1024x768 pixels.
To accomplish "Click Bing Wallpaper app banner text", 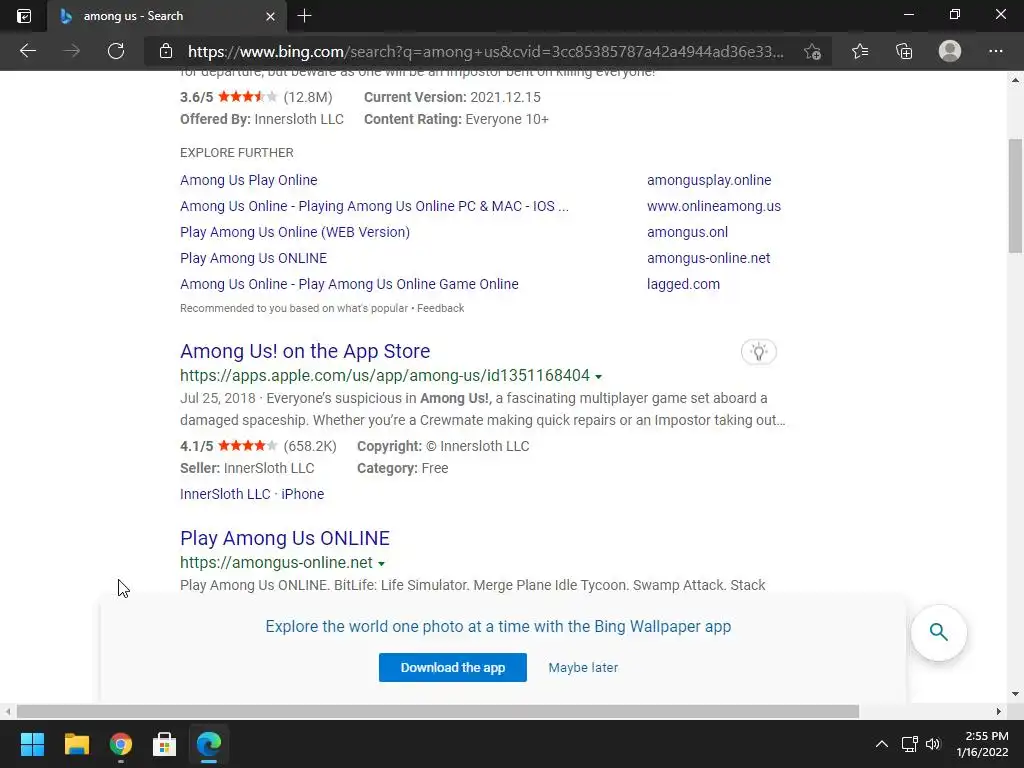I will [x=498, y=626].
